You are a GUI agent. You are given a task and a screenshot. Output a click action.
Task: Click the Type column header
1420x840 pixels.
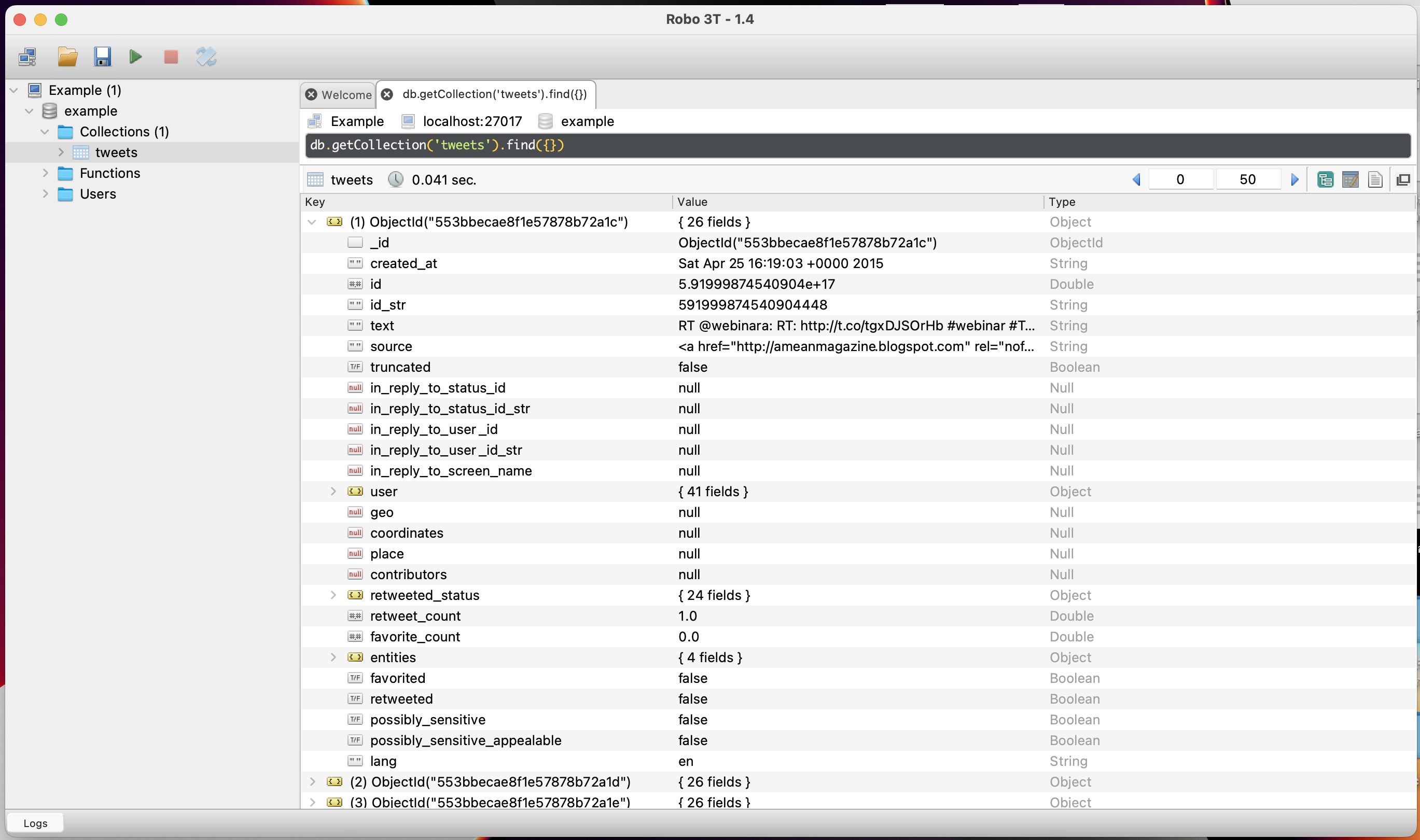pos(1229,202)
